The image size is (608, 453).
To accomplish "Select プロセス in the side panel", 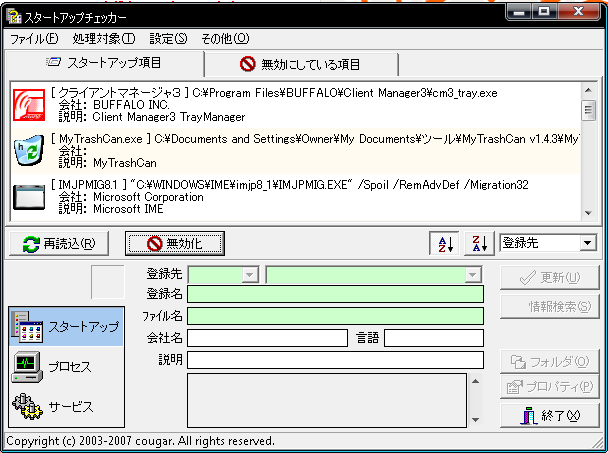I will pyautogui.click(x=66, y=367).
